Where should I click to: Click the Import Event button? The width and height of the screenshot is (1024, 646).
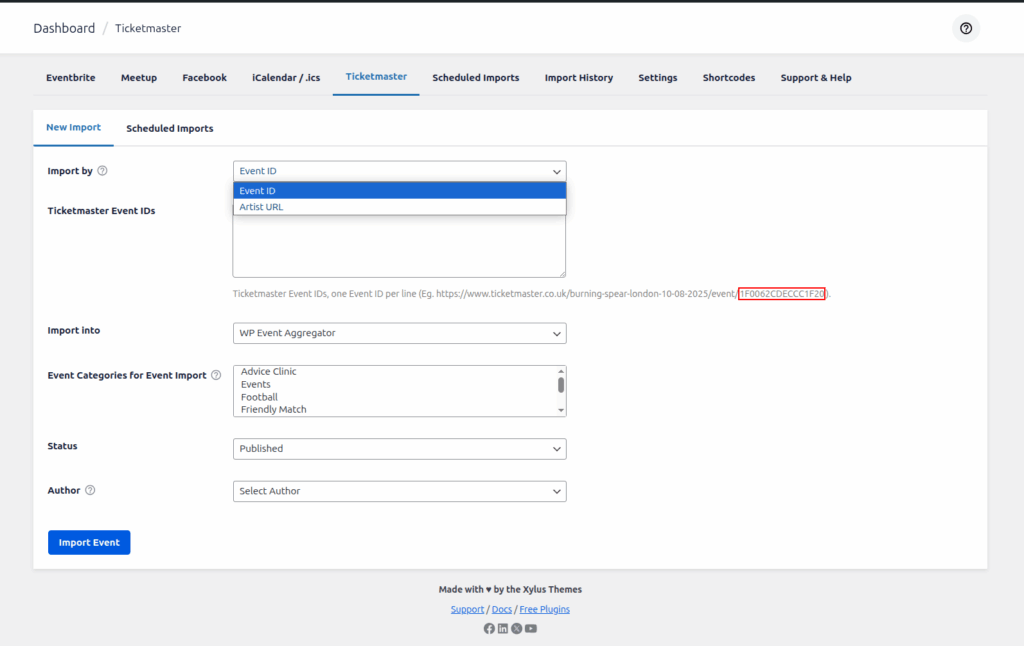coord(89,542)
